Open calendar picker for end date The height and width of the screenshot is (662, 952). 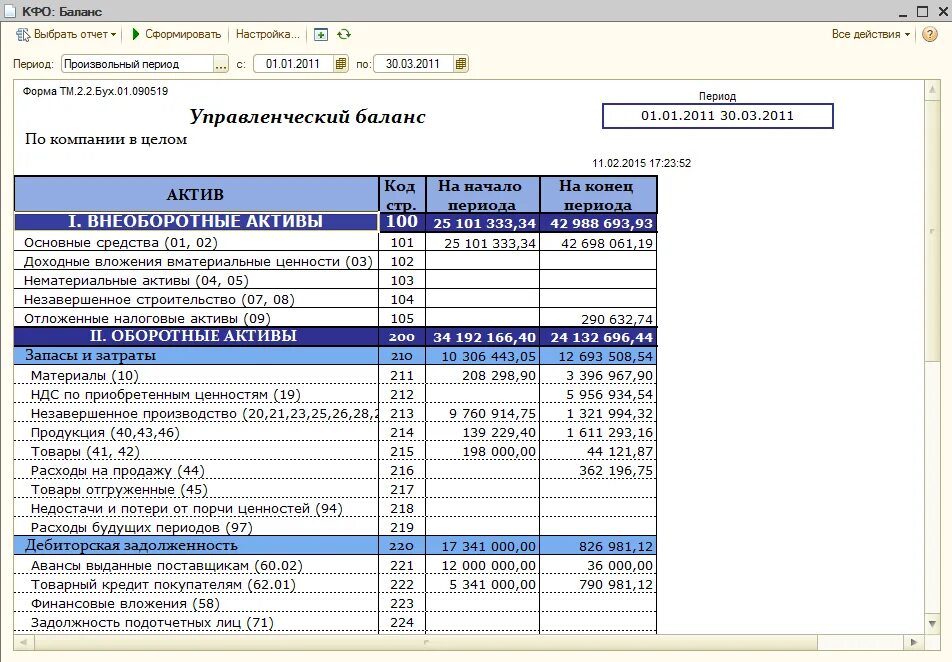pyautogui.click(x=461, y=64)
